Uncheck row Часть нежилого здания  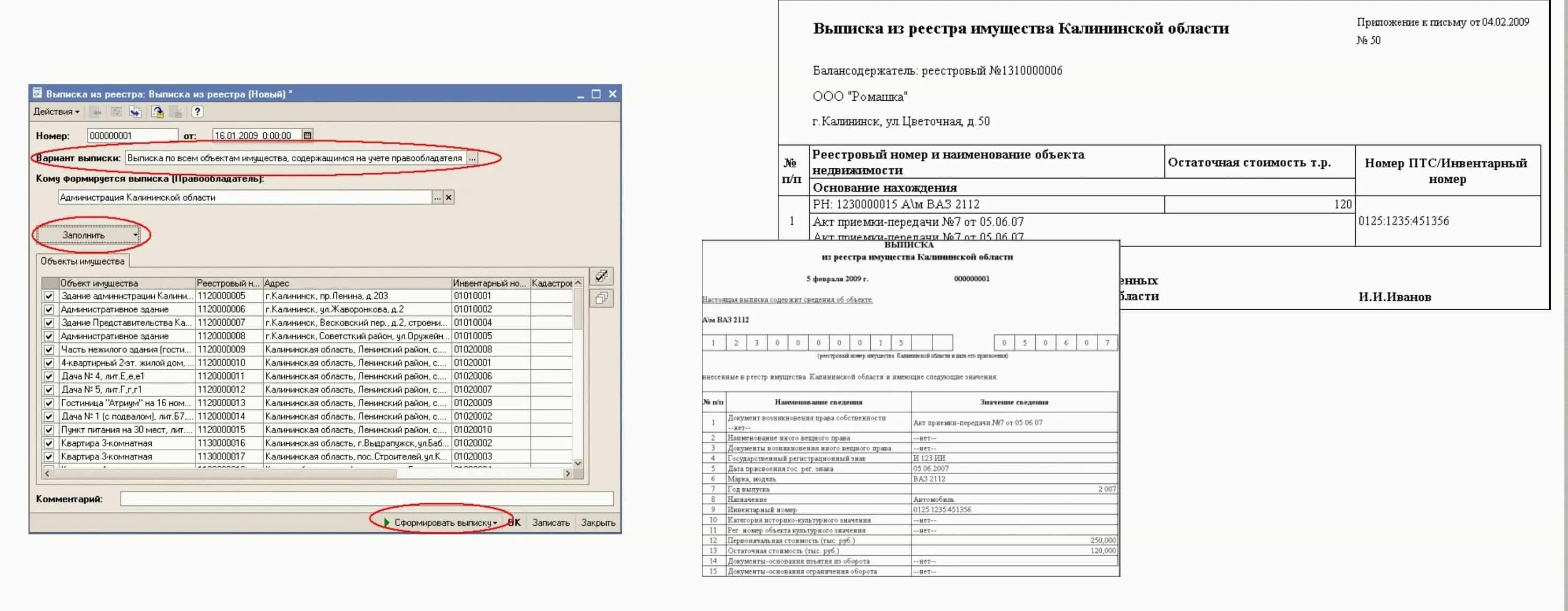(49, 349)
